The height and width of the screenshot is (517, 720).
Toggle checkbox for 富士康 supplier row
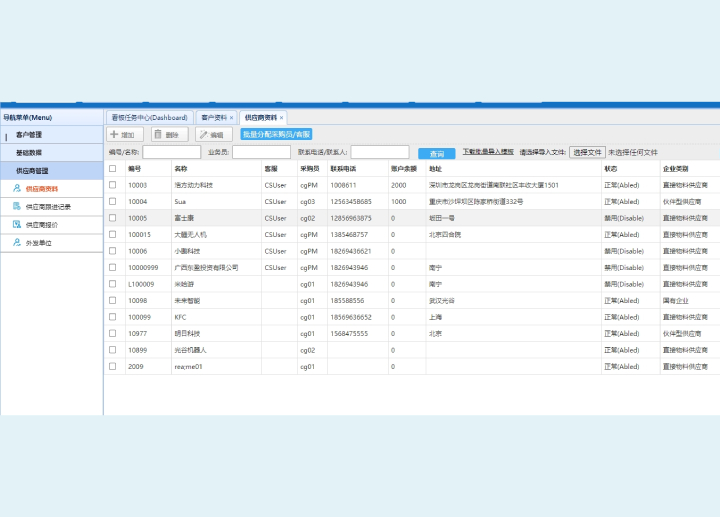[112, 218]
